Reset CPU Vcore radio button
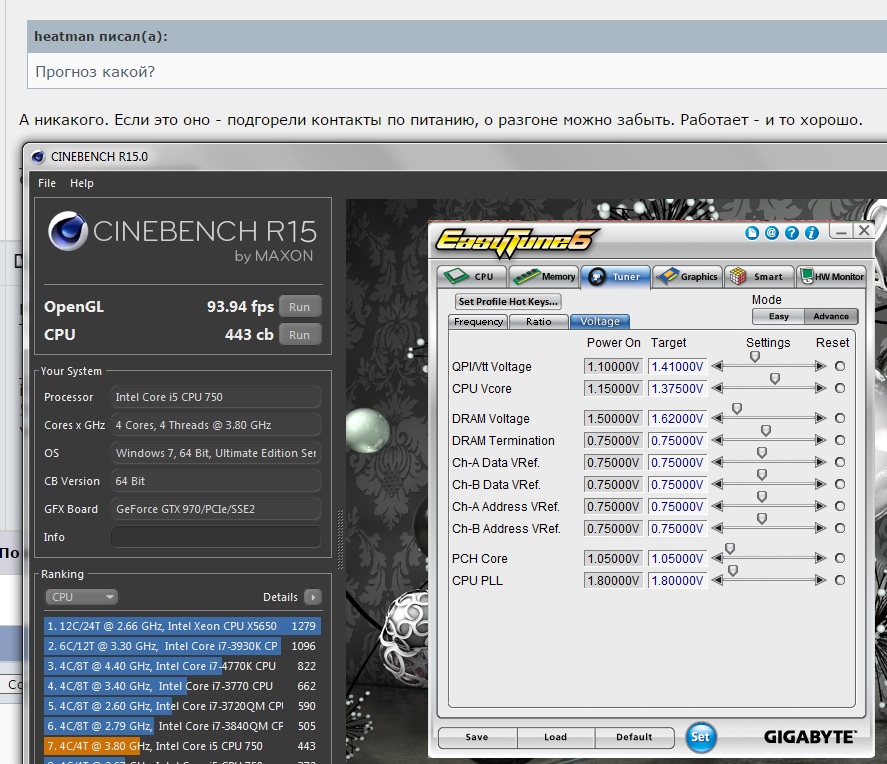Screen dimensions: 887x764 (840, 389)
